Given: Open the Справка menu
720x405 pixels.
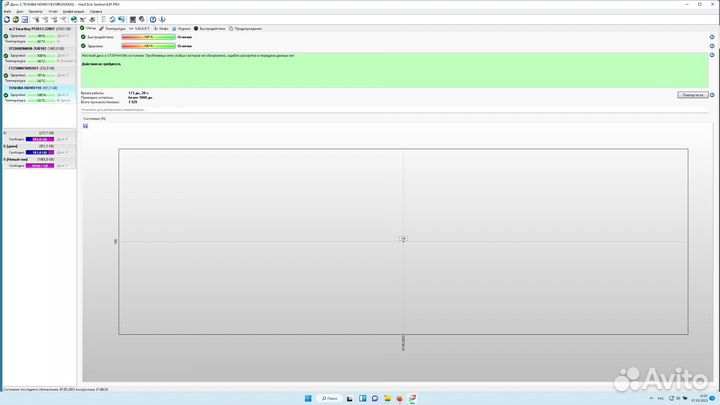Looking at the screenshot, I should click(96, 11).
